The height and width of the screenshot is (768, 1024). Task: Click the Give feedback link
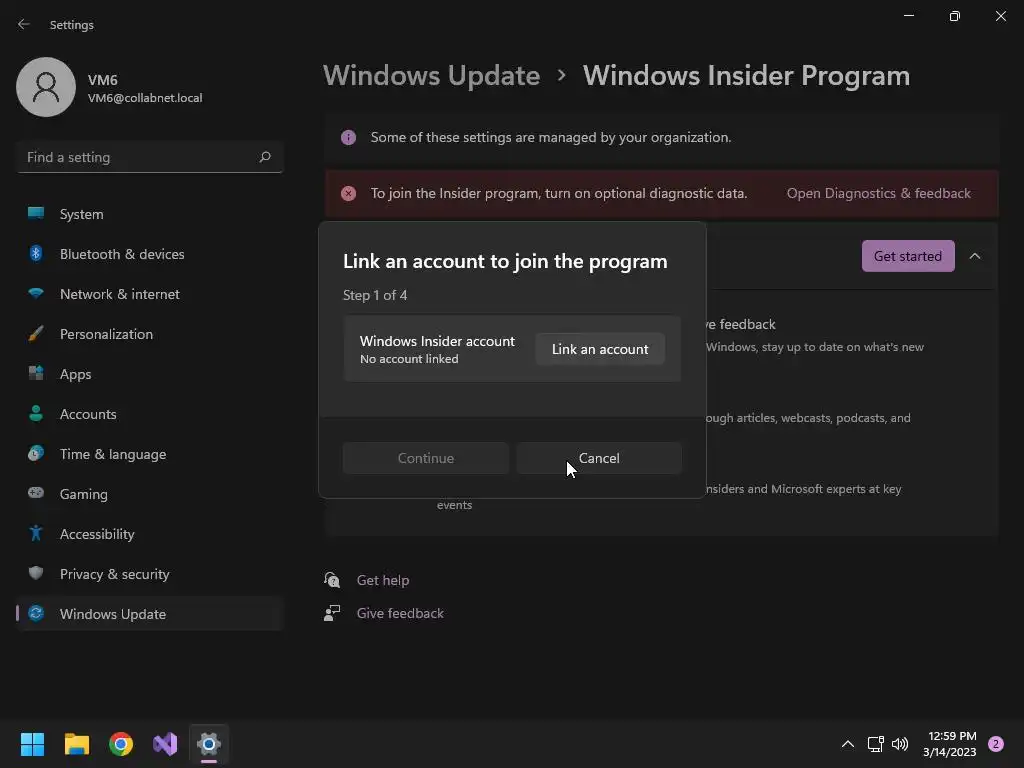pyautogui.click(x=400, y=613)
